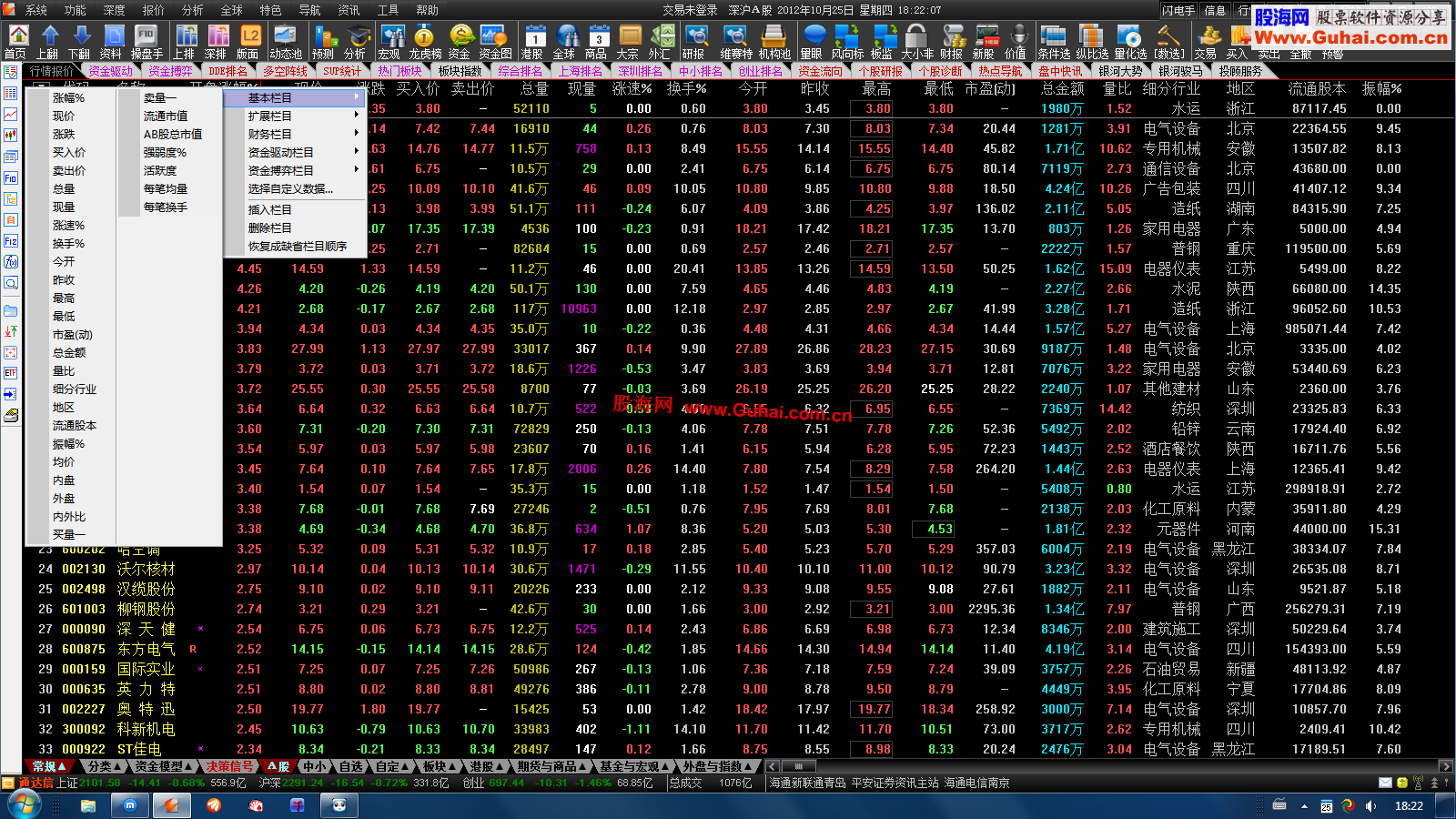Image resolution: width=1456 pixels, height=819 pixels.
Task: Click stock row 东方电气 600875
Action: 728,649
